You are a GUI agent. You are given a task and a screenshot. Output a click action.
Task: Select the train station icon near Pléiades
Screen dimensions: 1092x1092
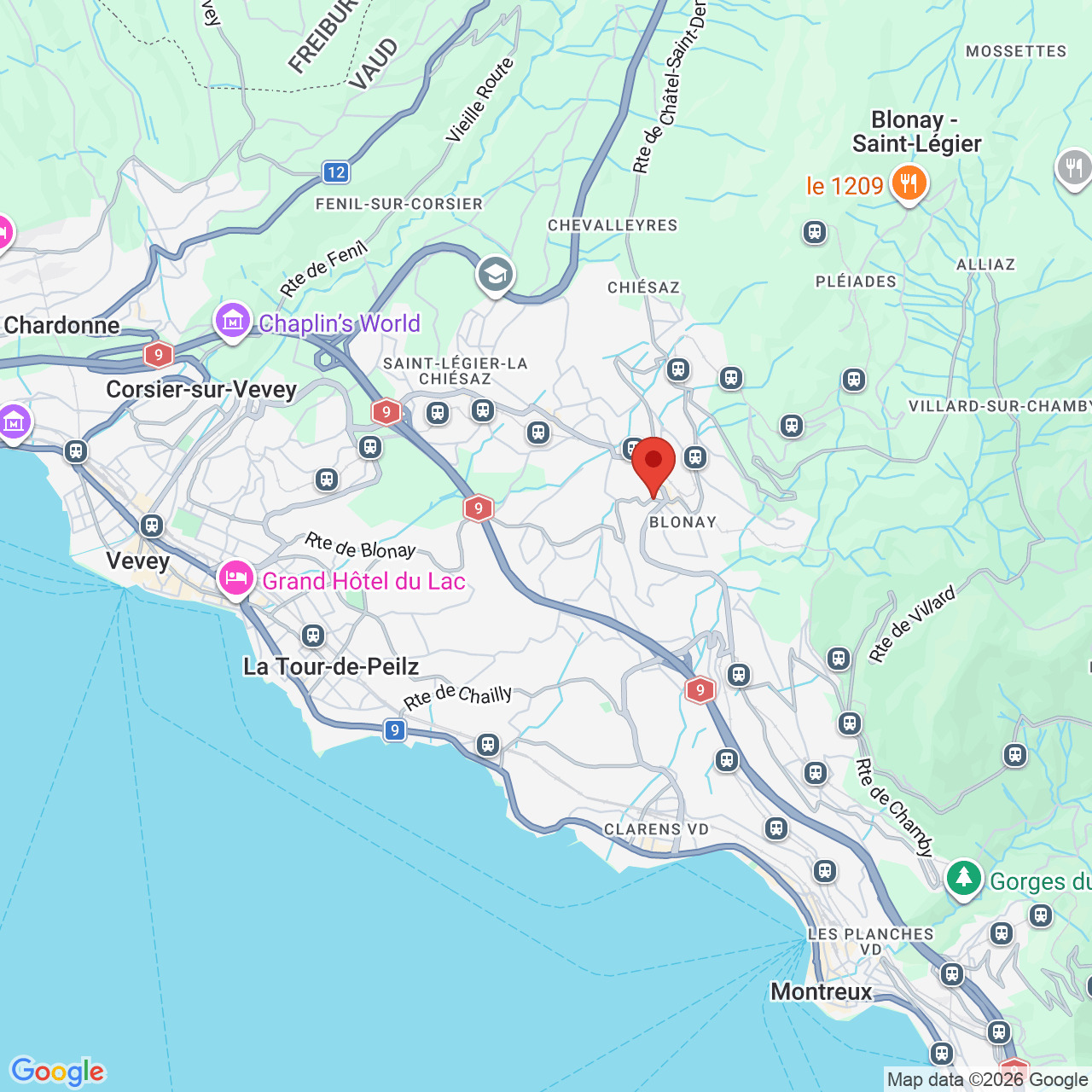815,231
